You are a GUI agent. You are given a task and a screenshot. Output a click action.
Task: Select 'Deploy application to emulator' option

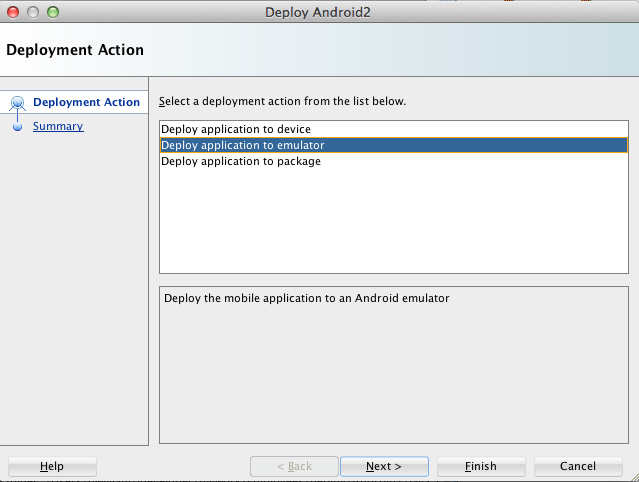pyautogui.click(x=394, y=145)
